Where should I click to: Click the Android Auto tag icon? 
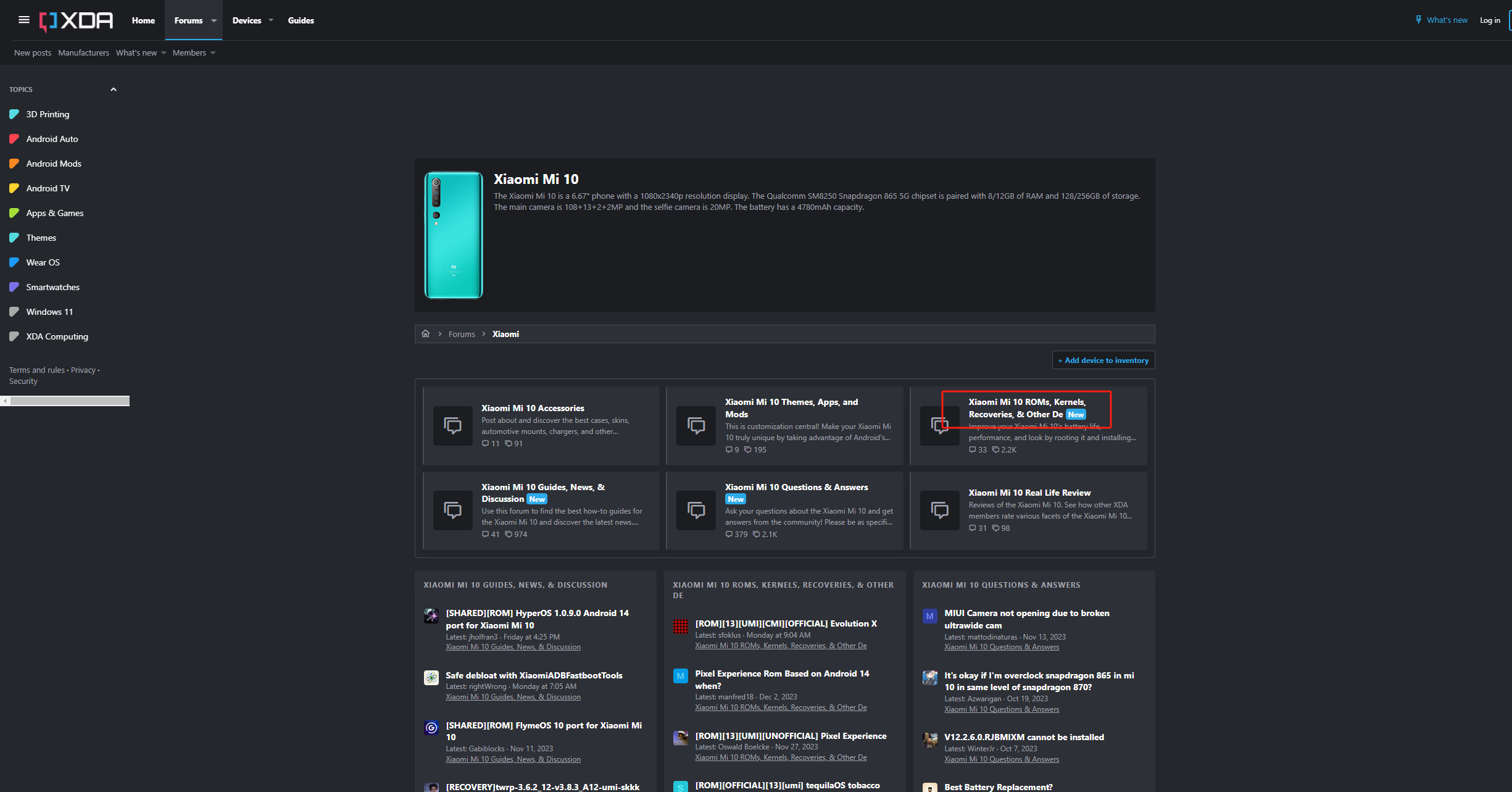(x=14, y=139)
